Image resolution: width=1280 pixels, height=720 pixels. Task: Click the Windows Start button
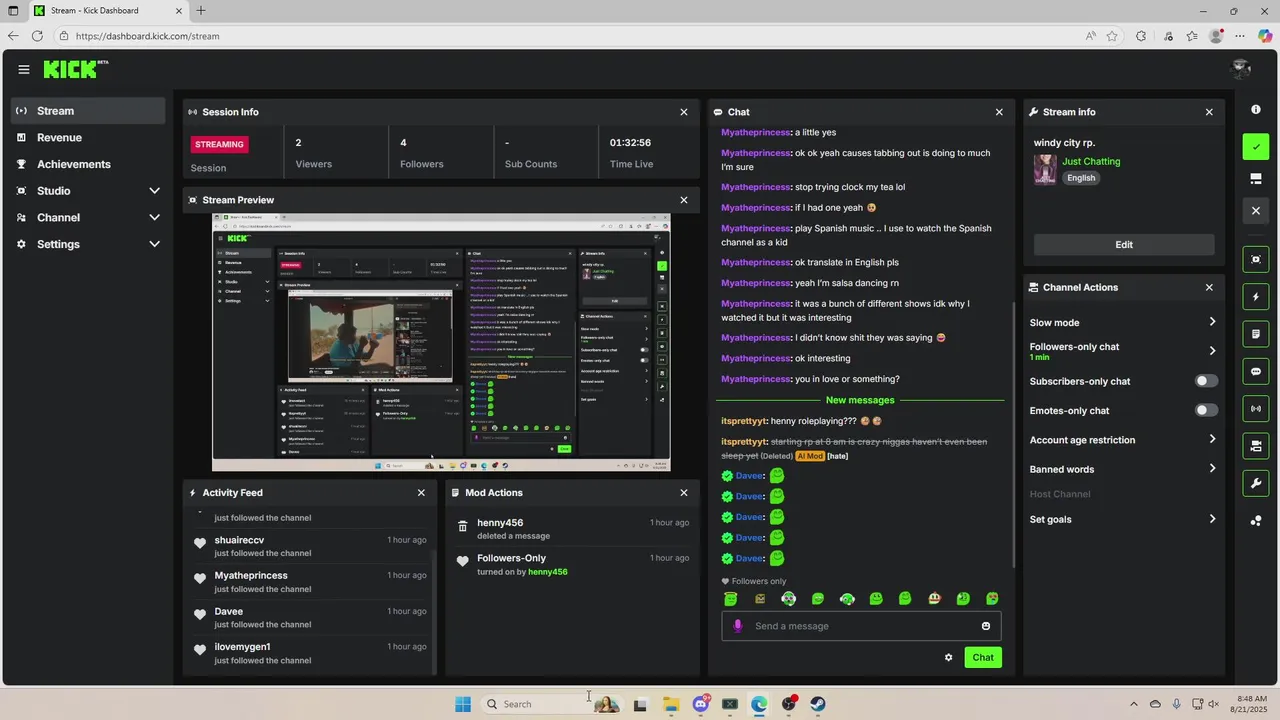pos(463,704)
